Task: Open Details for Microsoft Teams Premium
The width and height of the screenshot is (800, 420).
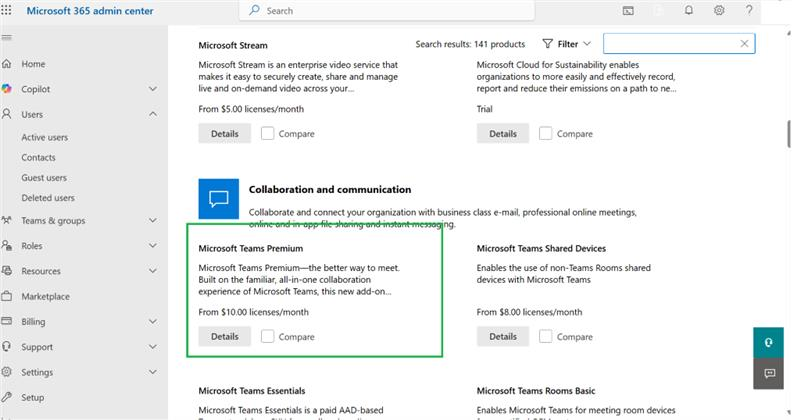Action: (224, 336)
